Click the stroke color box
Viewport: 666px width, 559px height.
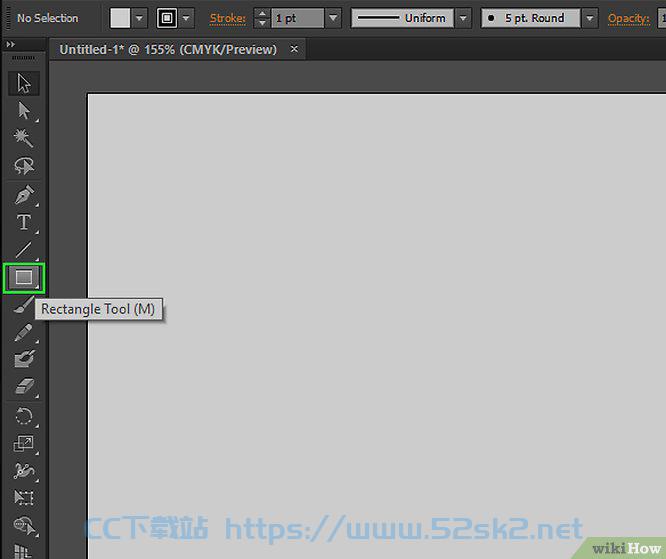167,18
